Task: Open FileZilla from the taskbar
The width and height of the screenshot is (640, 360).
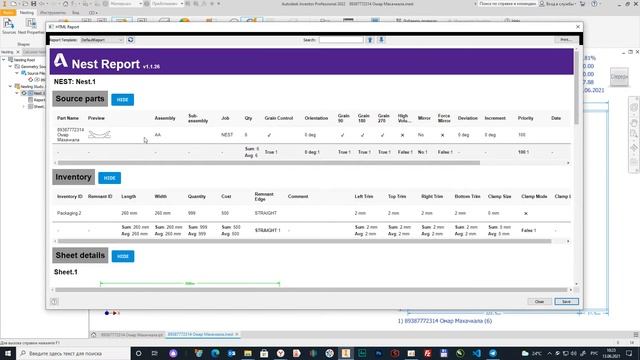Action: tap(427, 353)
